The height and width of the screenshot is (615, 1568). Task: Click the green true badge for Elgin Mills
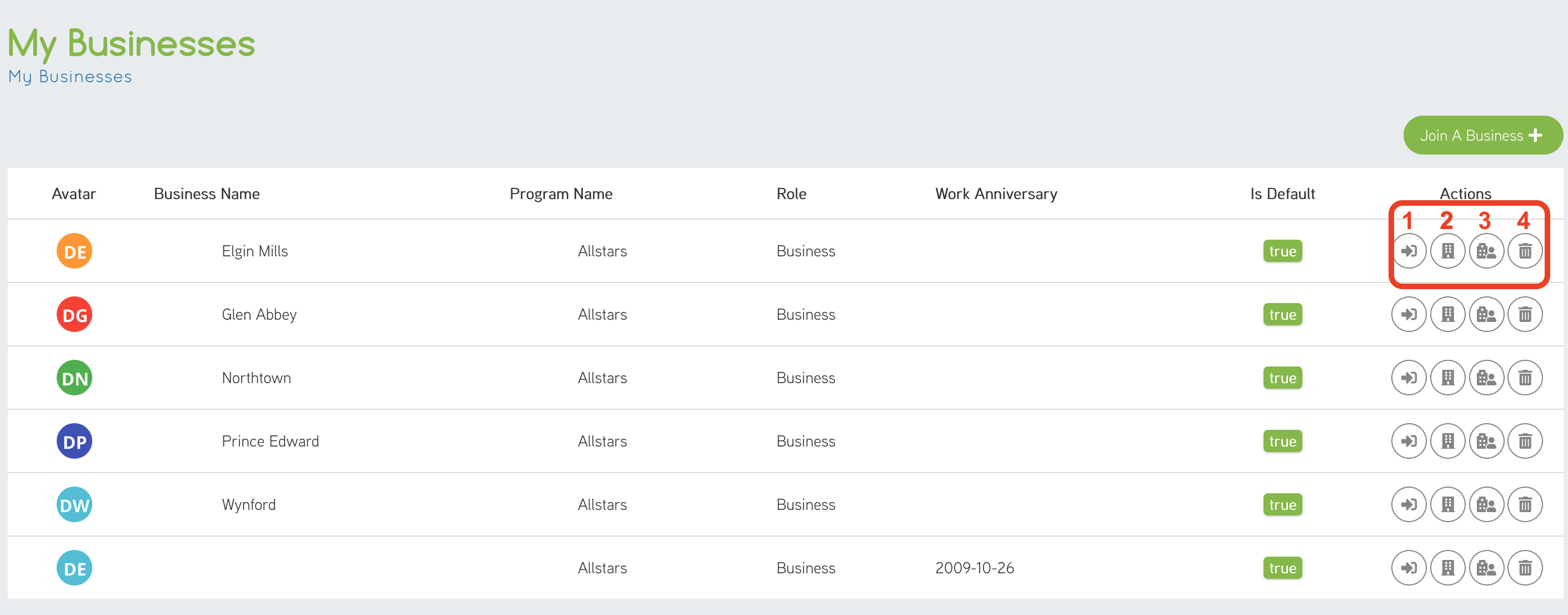(x=1282, y=251)
